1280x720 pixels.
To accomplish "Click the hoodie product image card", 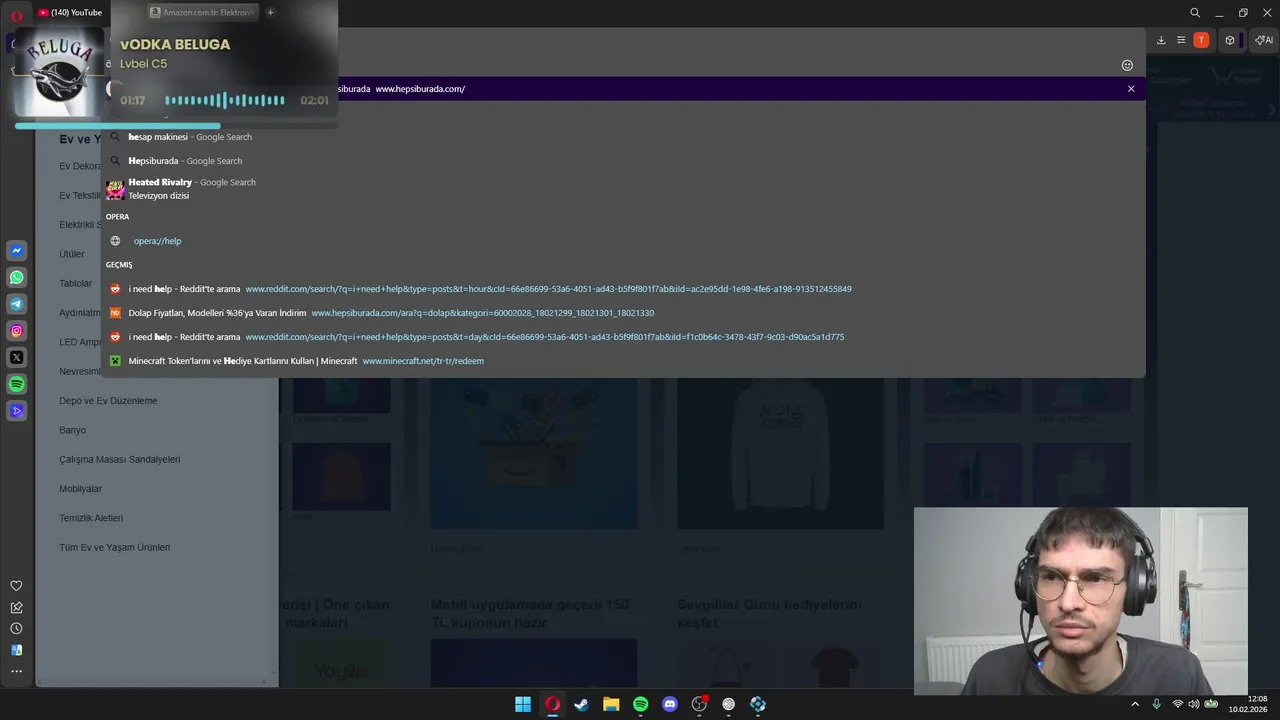I will point(780,453).
